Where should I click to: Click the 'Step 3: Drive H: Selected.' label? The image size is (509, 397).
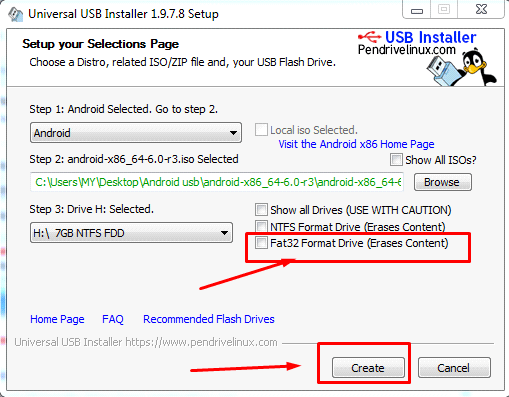(x=92, y=209)
